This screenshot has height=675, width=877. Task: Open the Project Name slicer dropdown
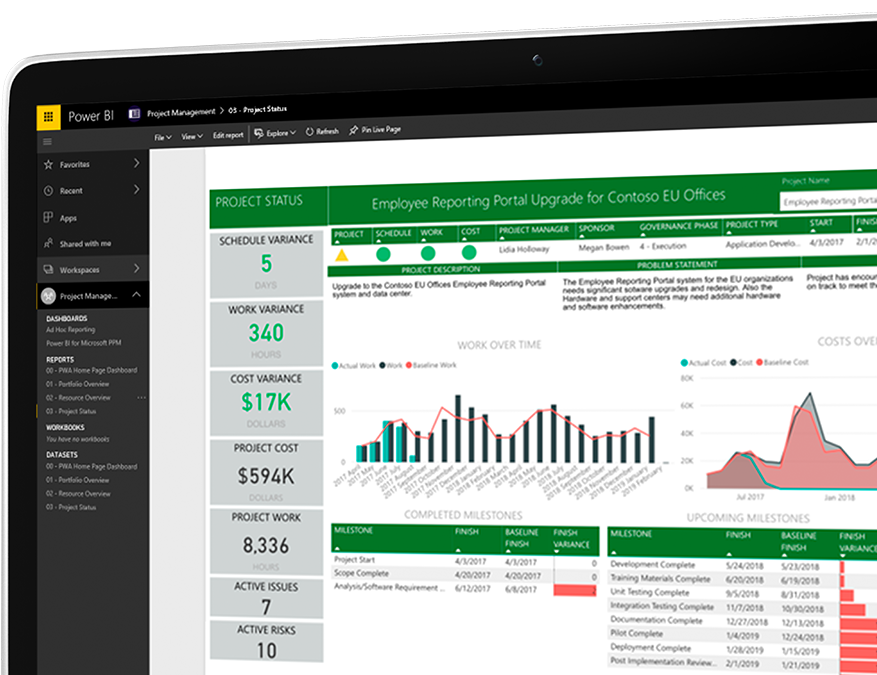828,201
